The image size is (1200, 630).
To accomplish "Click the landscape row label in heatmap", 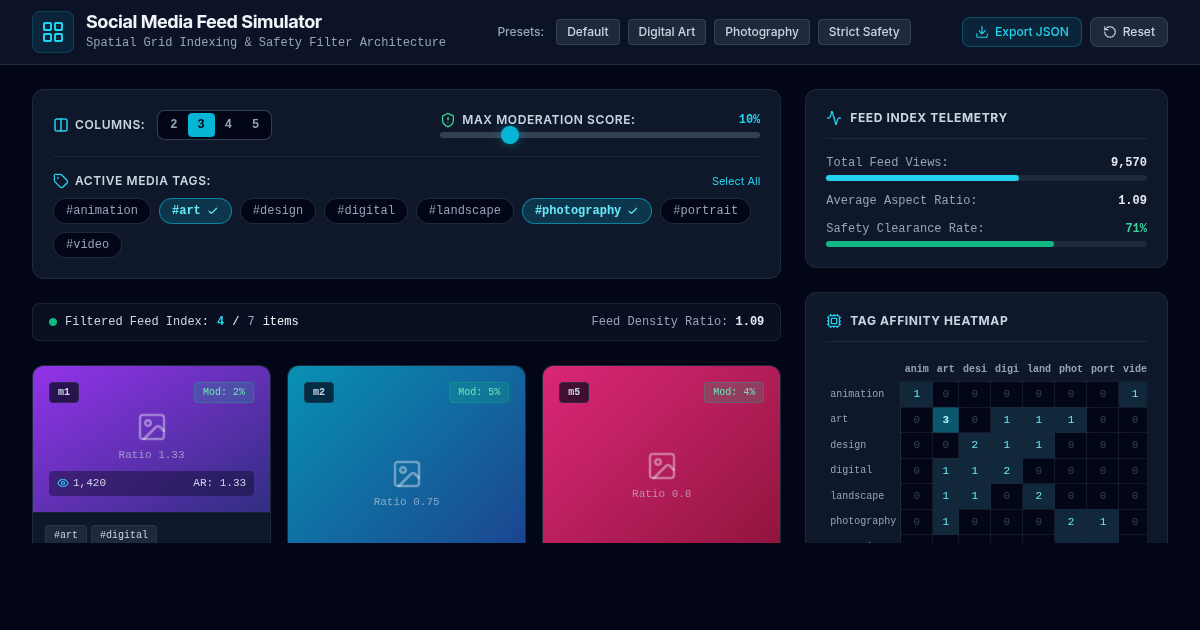I will pyautogui.click(x=857, y=496).
